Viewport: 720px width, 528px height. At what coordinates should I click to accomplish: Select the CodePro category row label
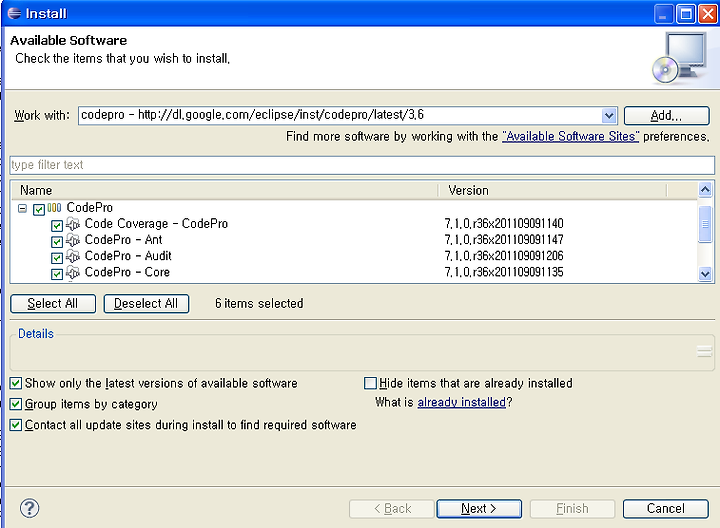coord(90,208)
